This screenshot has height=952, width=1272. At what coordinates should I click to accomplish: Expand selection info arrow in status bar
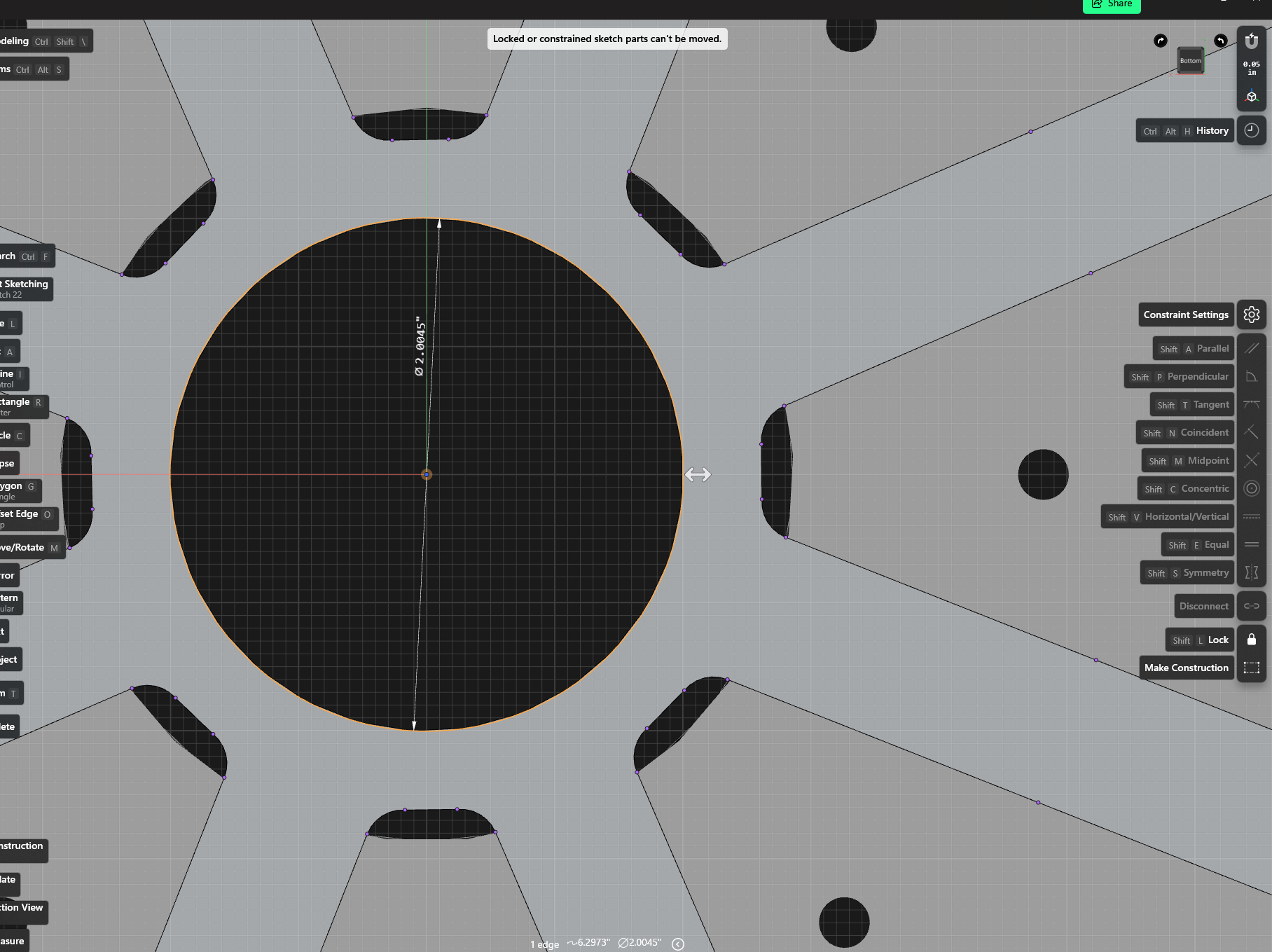(677, 944)
